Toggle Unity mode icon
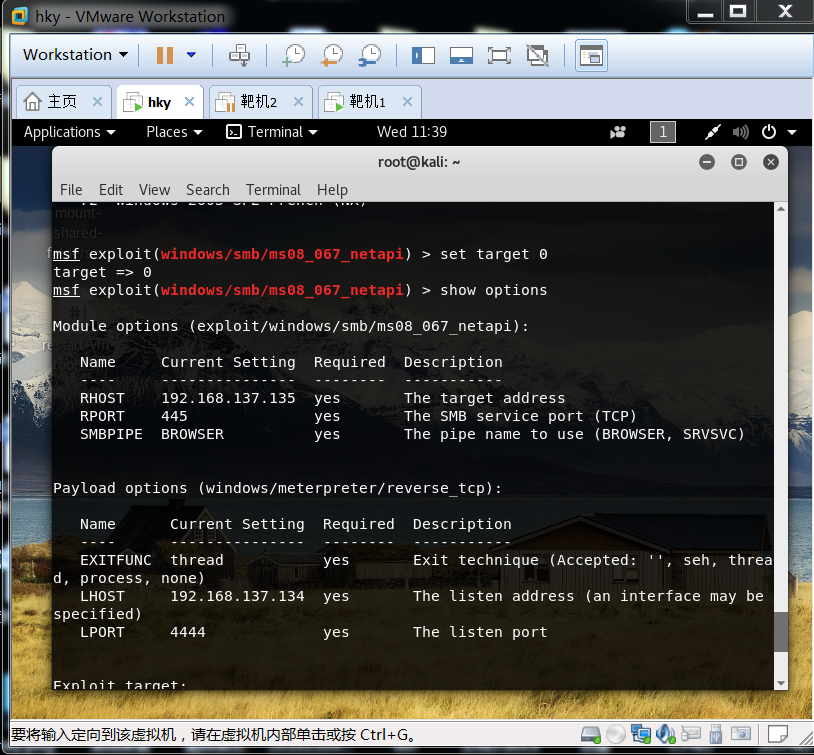 pos(537,56)
